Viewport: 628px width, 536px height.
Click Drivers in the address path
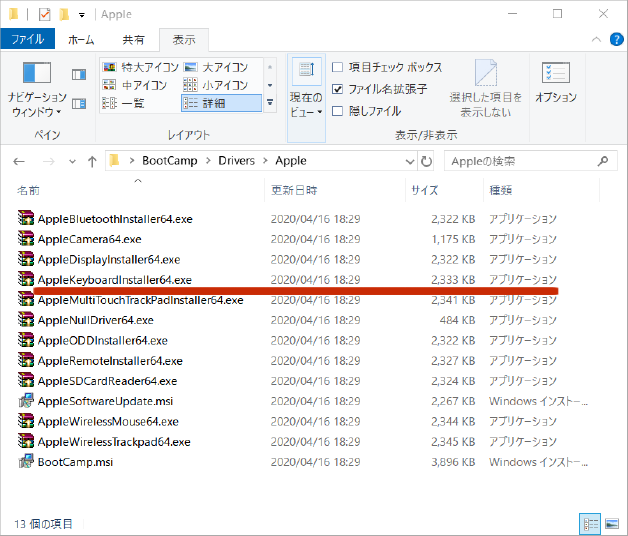236,161
